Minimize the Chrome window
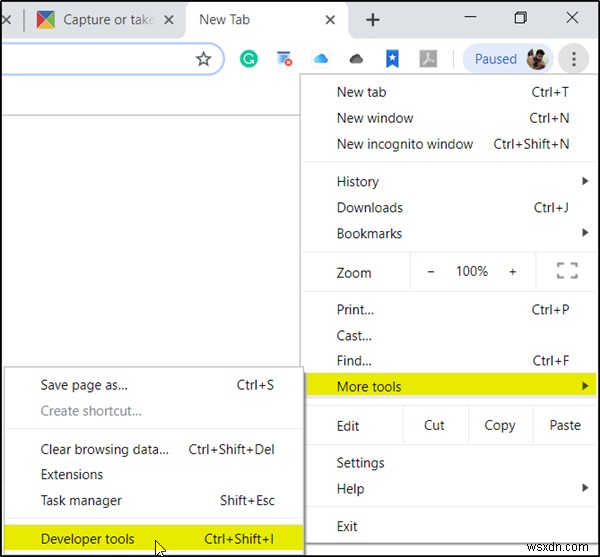Image resolution: width=600 pixels, height=557 pixels. point(470,17)
